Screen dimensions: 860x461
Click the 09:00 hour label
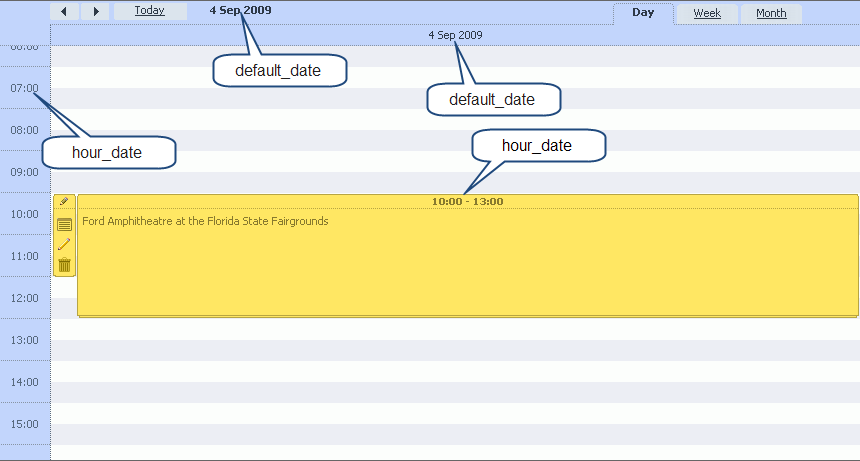click(x=25, y=172)
